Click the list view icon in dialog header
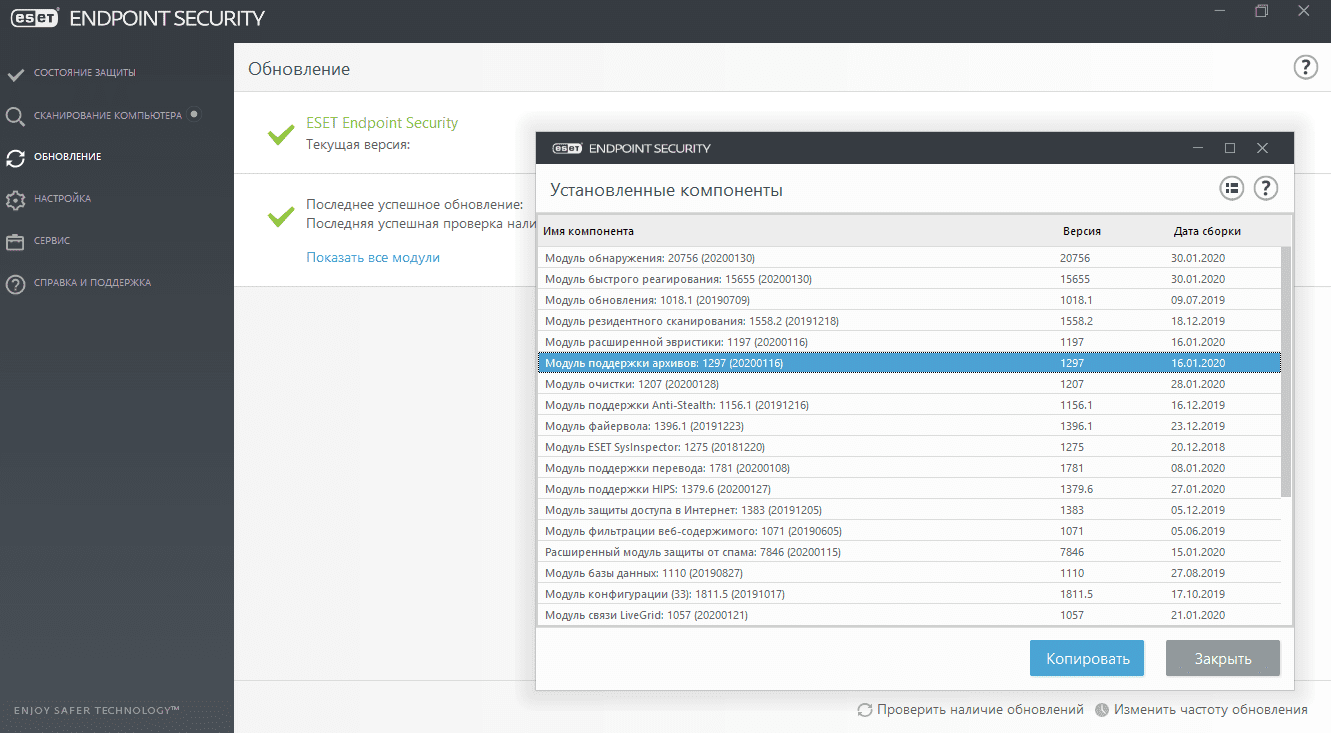 pos(1231,188)
